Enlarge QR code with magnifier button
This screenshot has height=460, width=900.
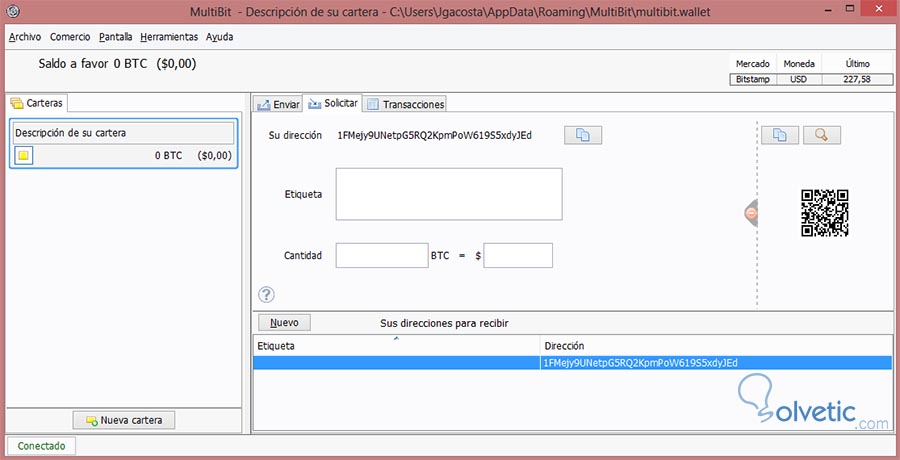pyautogui.click(x=821, y=135)
